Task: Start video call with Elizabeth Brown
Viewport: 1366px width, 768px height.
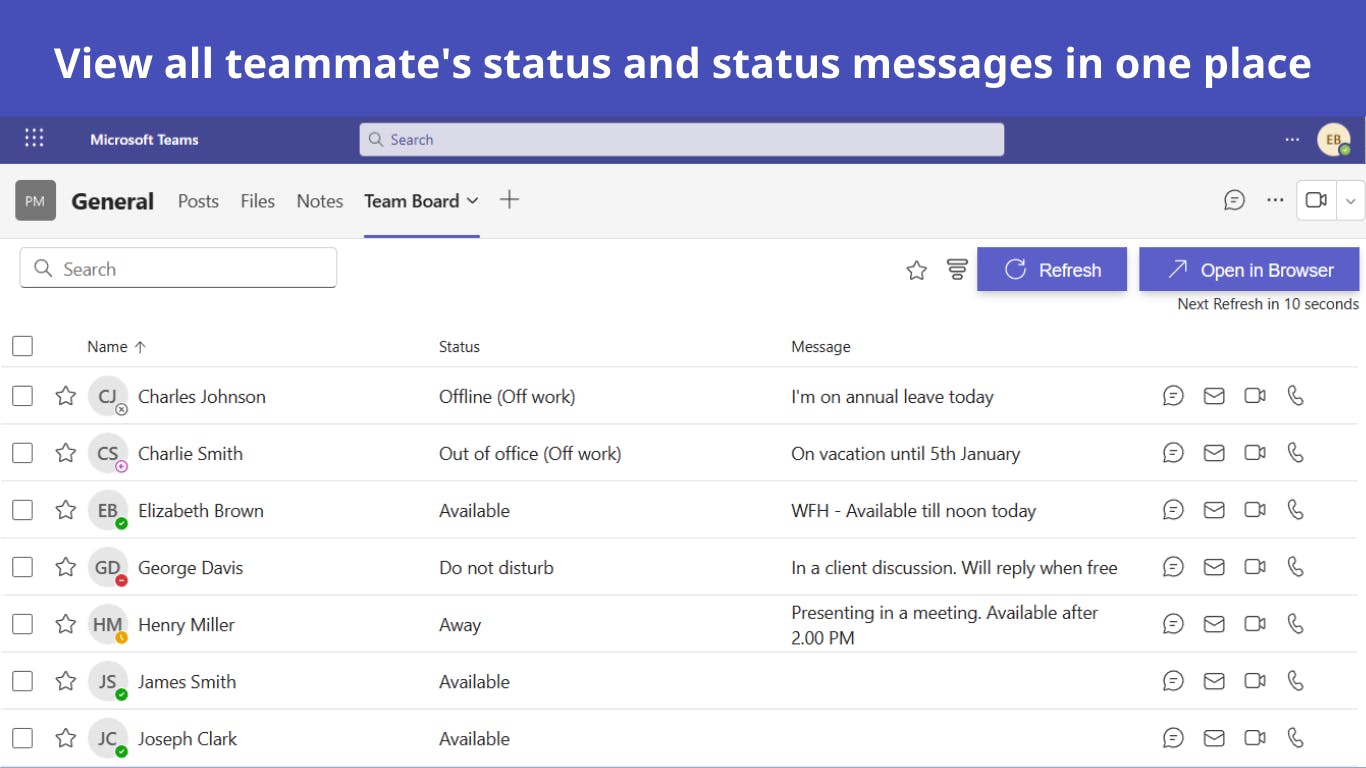Action: click(x=1255, y=510)
